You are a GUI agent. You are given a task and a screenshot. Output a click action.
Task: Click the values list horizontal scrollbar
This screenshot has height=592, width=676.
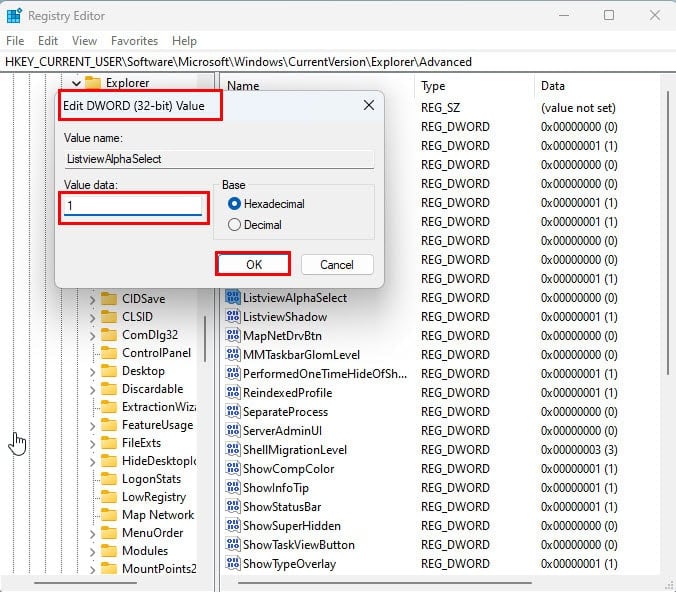click(x=385, y=582)
